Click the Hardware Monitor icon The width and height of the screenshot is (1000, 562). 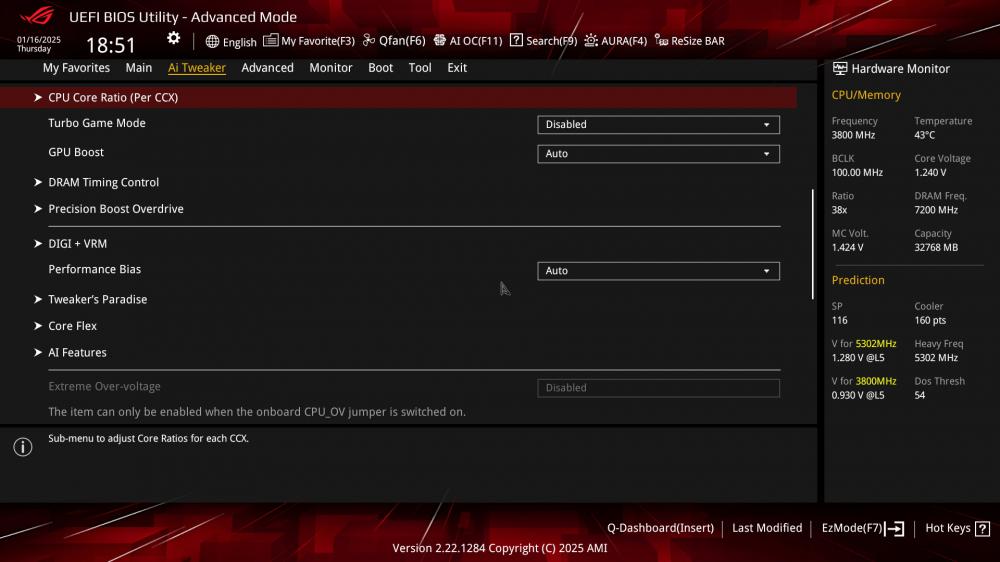click(840, 68)
